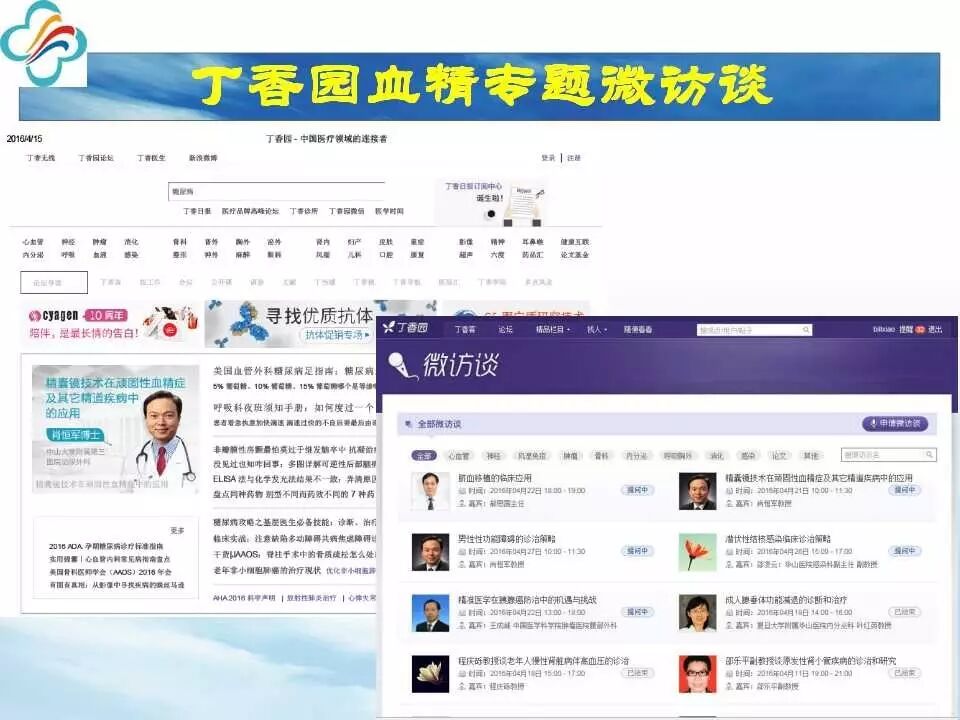This screenshot has height=720, width=960.
Task: Select the 心血管 category filter pill
Action: (x=458, y=456)
